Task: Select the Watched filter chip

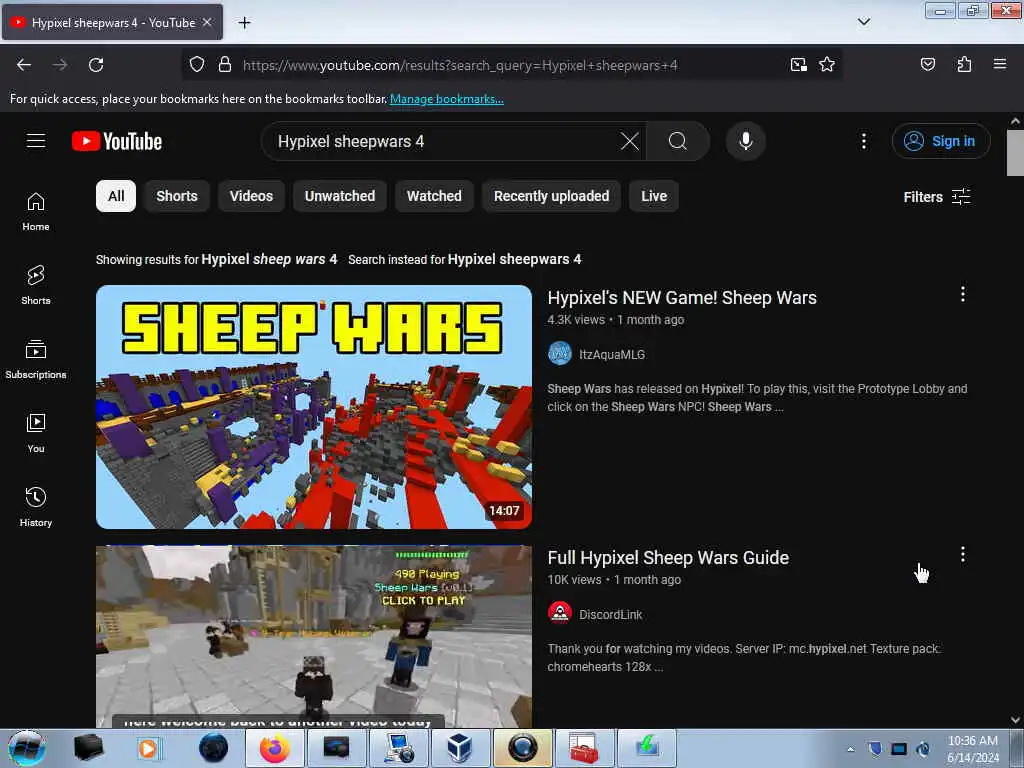Action: tap(434, 196)
